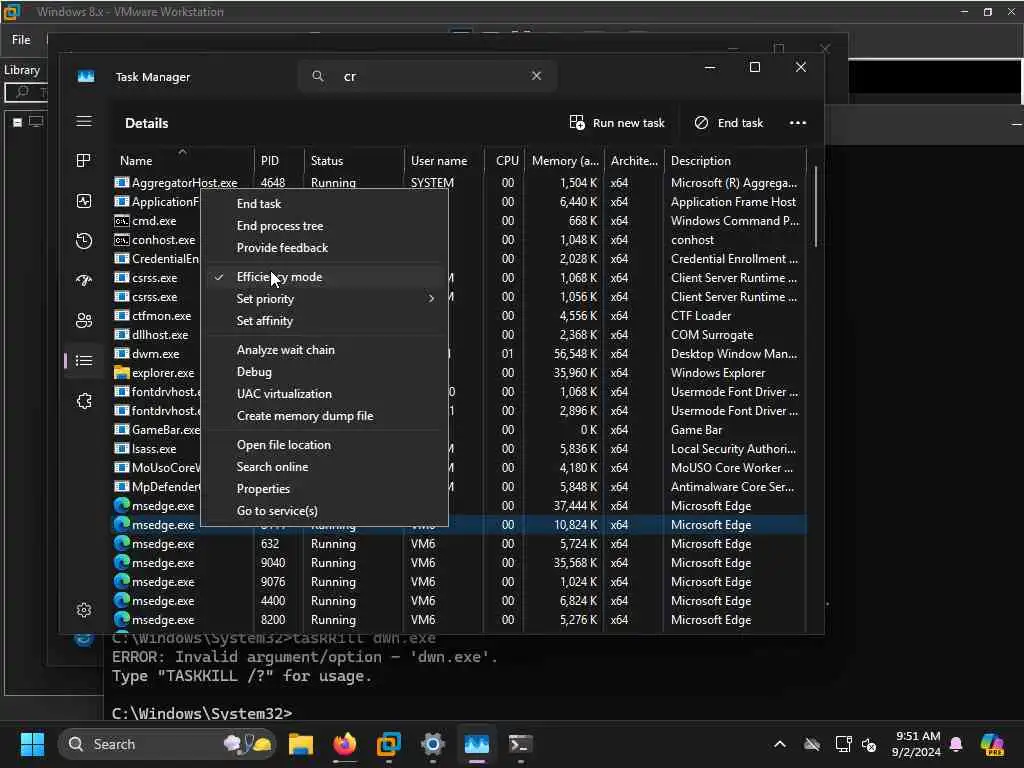The height and width of the screenshot is (768, 1024).
Task: Click the search magnifier icon in Task Manager
Action: pyautogui.click(x=318, y=76)
